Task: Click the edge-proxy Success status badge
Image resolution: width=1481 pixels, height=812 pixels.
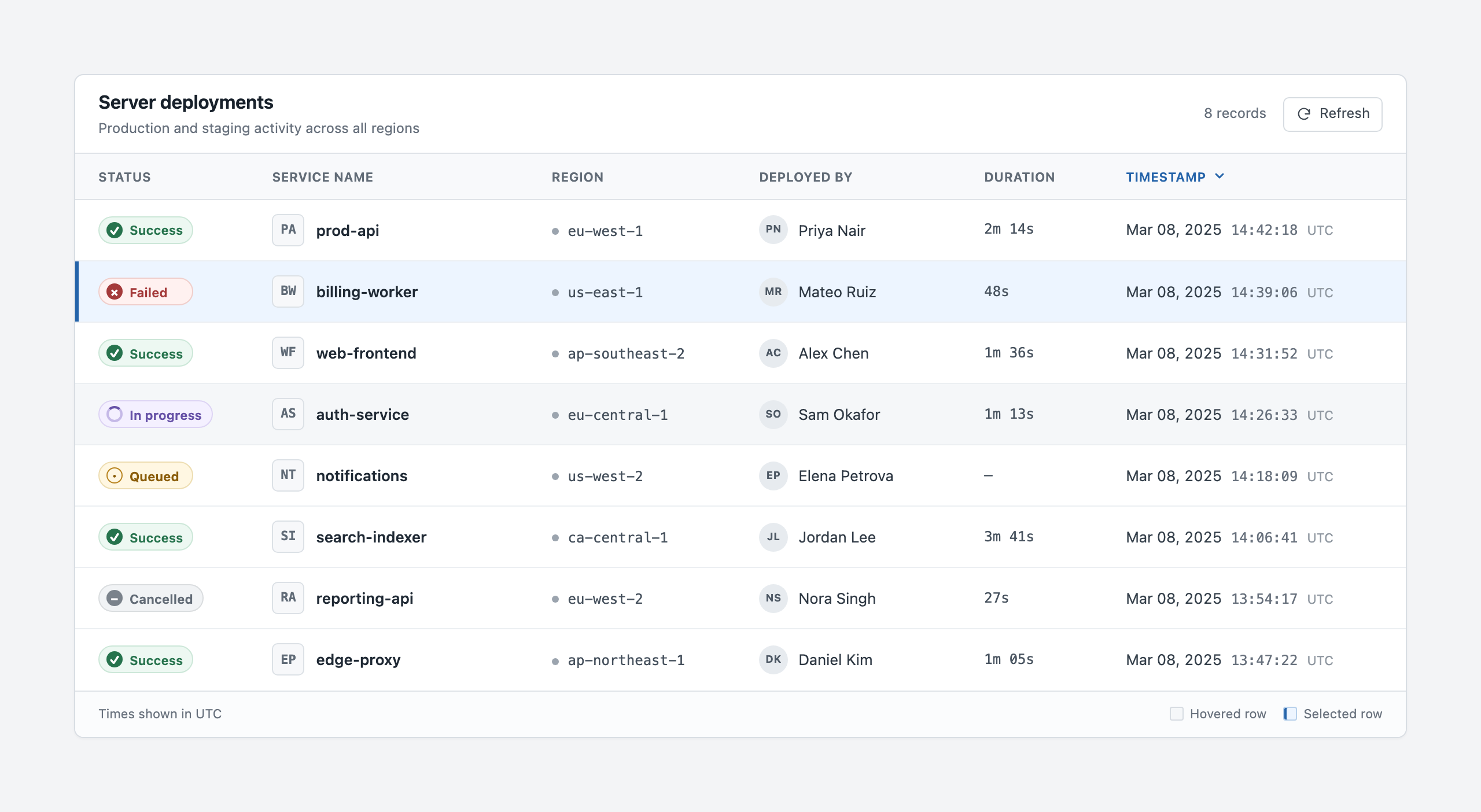Action: [145, 660]
